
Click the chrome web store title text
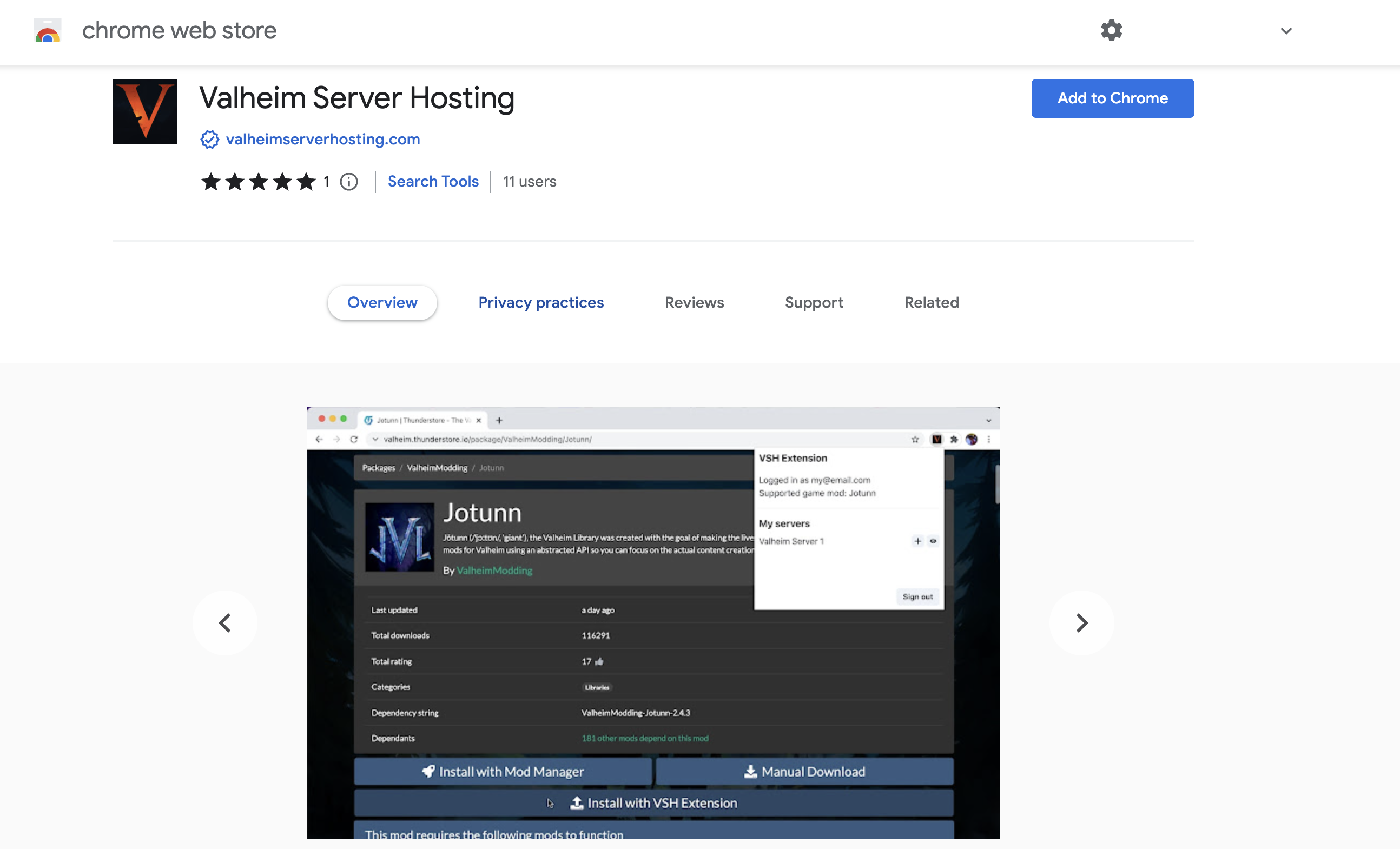(179, 31)
